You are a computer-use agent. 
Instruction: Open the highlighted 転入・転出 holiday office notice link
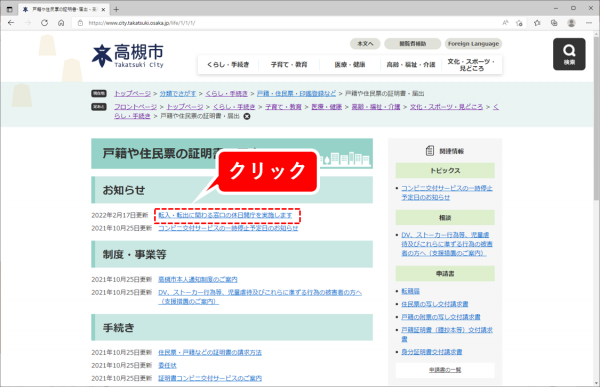click(225, 215)
